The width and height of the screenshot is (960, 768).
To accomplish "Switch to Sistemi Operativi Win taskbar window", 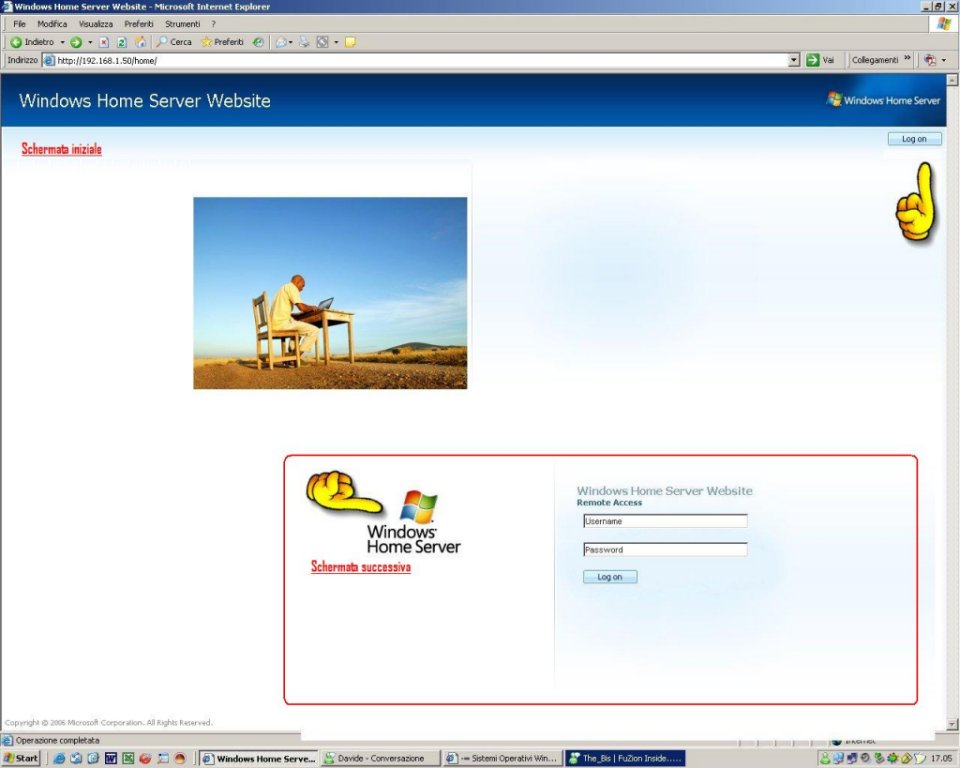I will (x=502, y=758).
